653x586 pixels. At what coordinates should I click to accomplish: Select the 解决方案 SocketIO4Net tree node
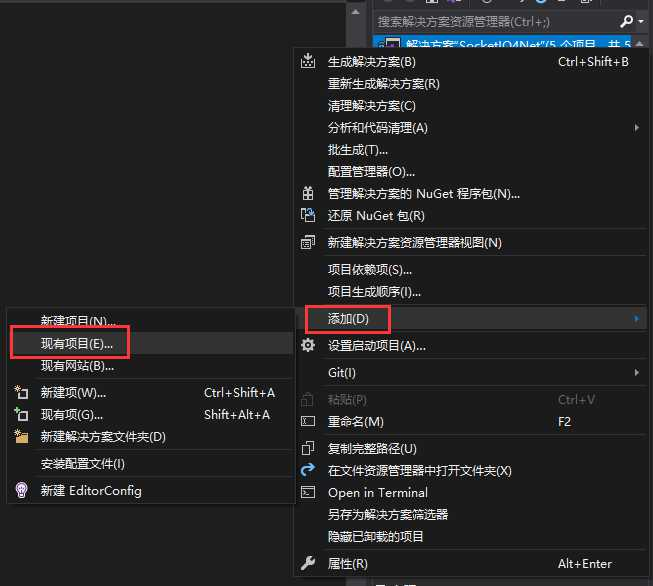point(502,42)
